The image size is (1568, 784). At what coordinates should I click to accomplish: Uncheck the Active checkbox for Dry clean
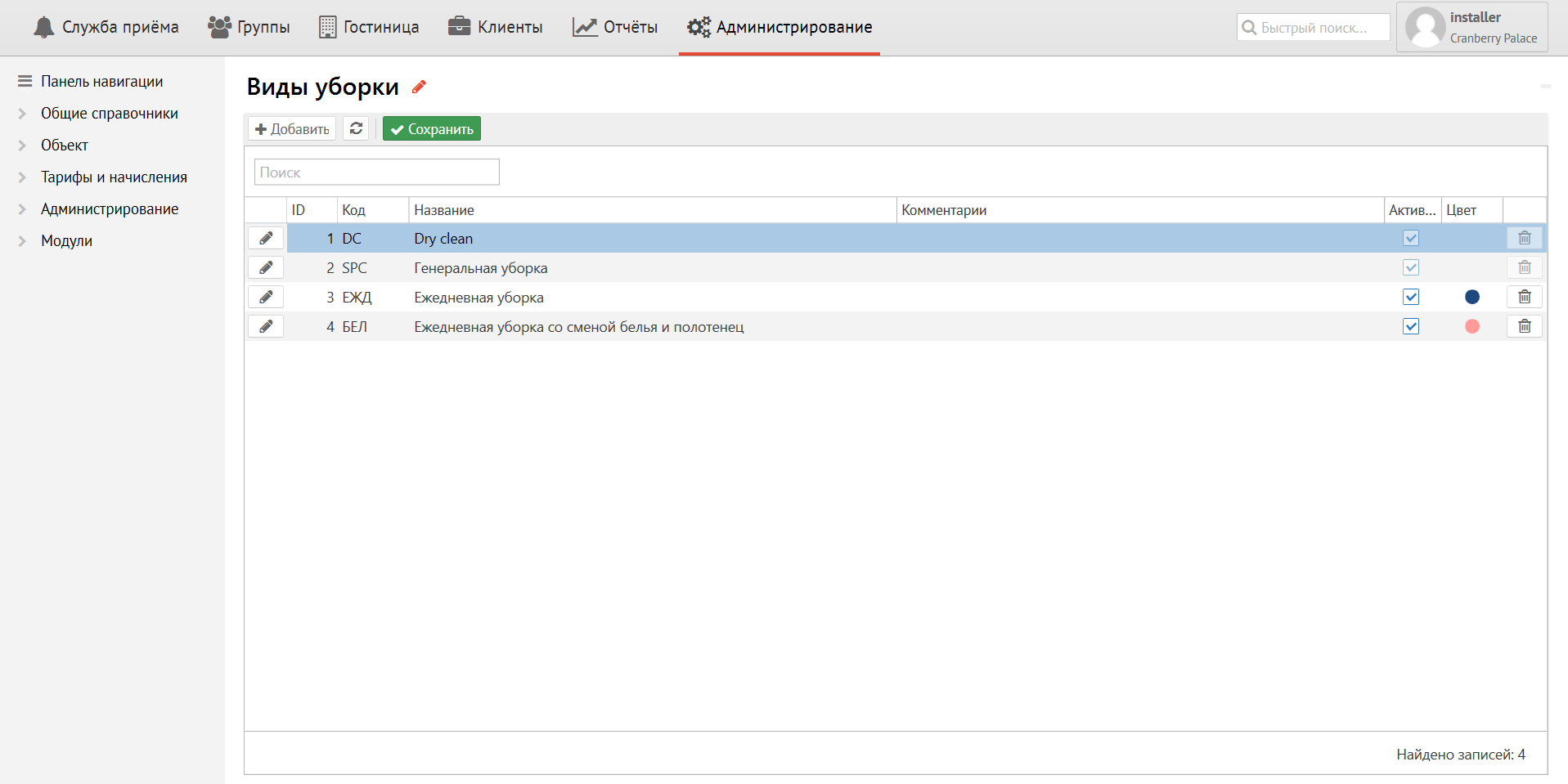click(x=1410, y=238)
